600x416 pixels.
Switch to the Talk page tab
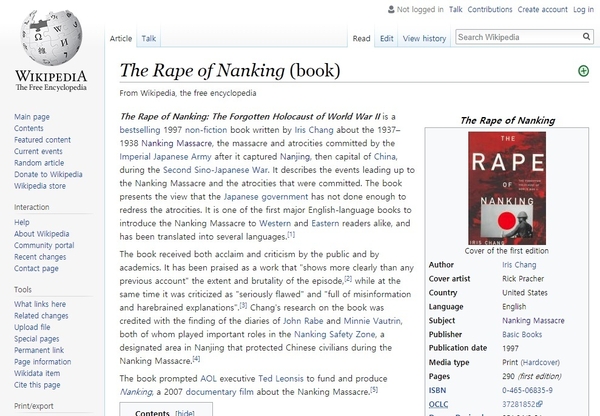click(148, 39)
